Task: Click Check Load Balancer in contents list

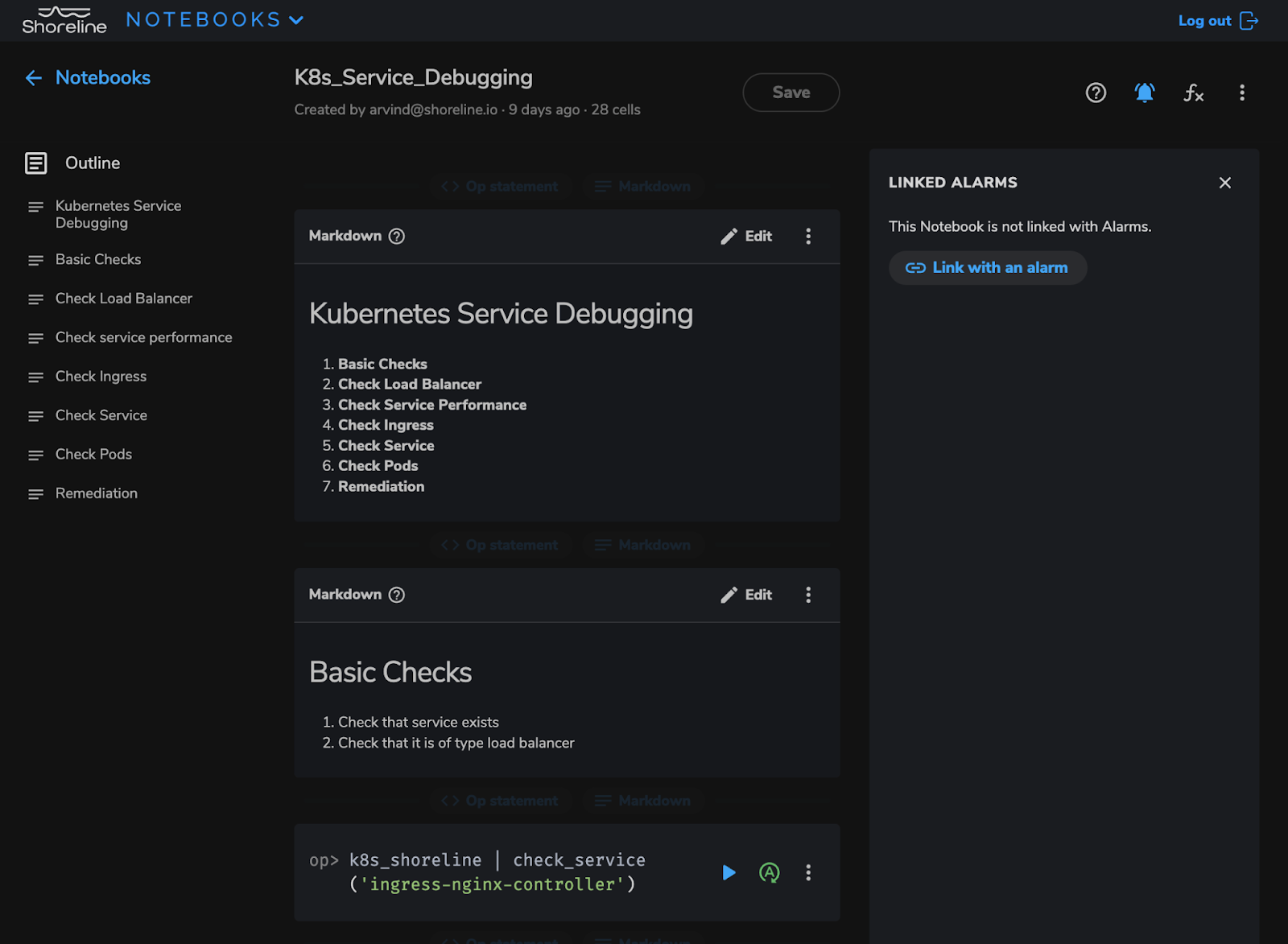Action: (x=410, y=385)
